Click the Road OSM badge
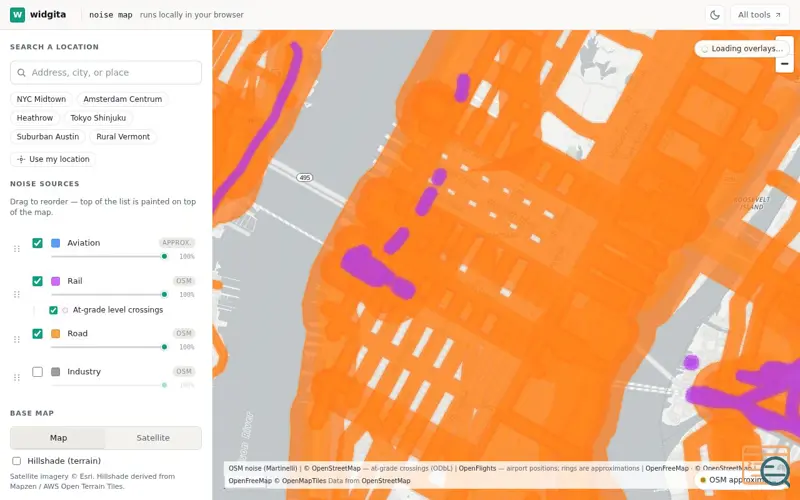Image resolution: width=800 pixels, height=500 pixels. point(184,334)
